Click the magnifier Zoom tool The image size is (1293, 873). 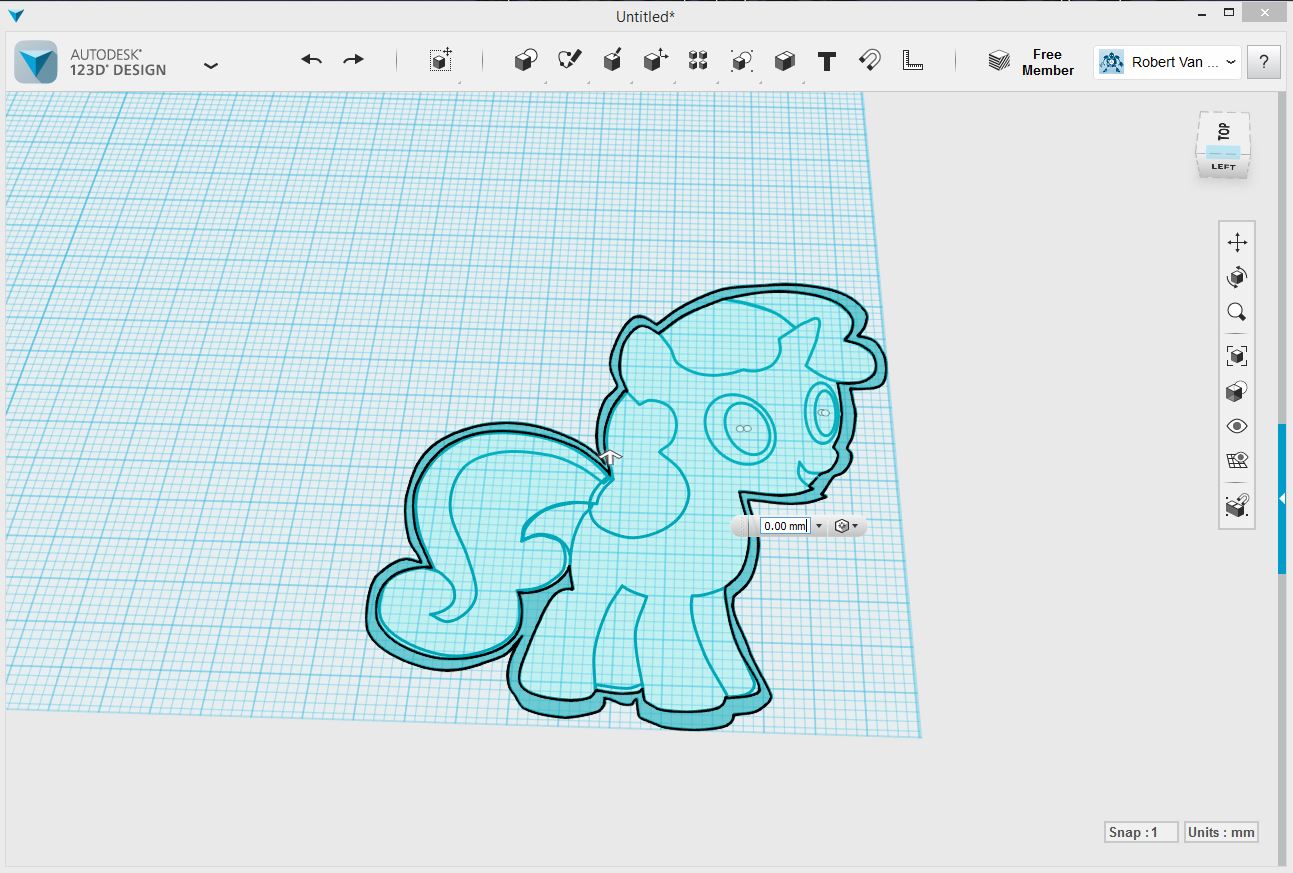click(x=1237, y=312)
